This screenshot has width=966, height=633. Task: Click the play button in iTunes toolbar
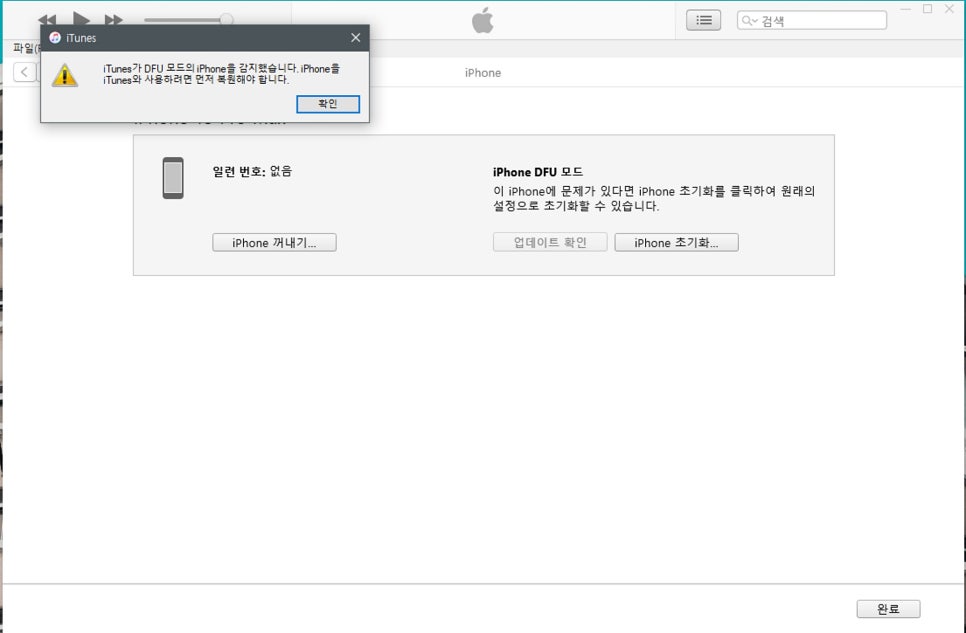(x=81, y=18)
